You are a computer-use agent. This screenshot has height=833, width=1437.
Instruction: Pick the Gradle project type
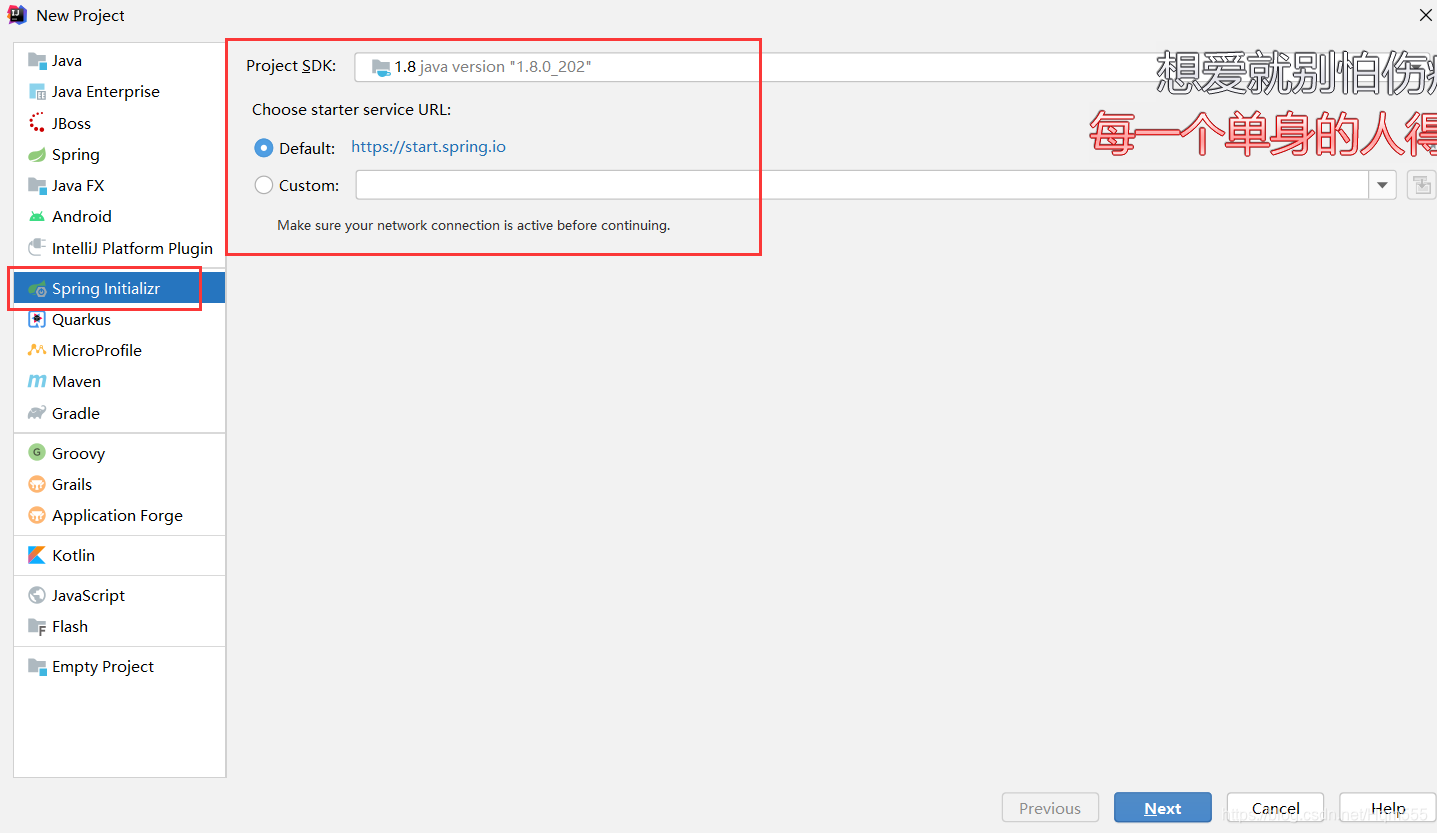119,413
